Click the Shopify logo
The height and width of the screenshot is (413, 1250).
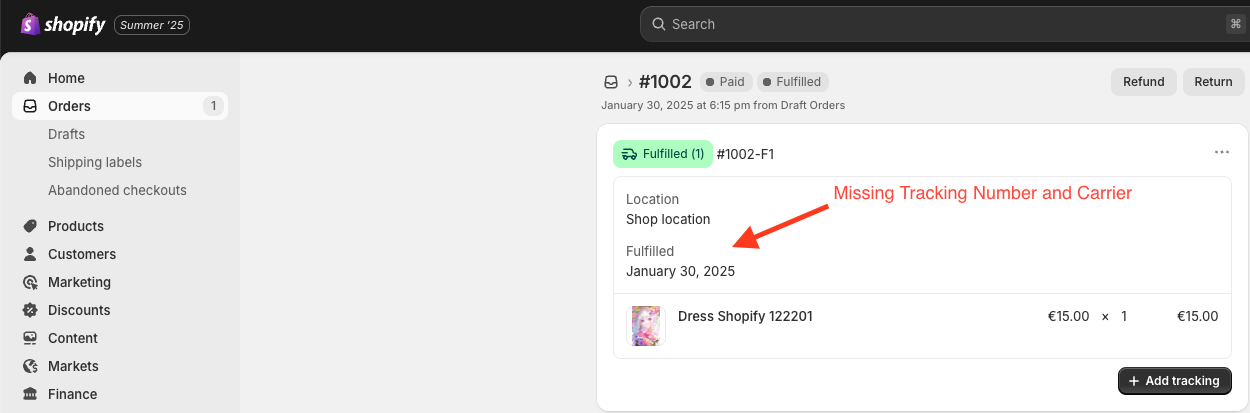tap(63, 24)
